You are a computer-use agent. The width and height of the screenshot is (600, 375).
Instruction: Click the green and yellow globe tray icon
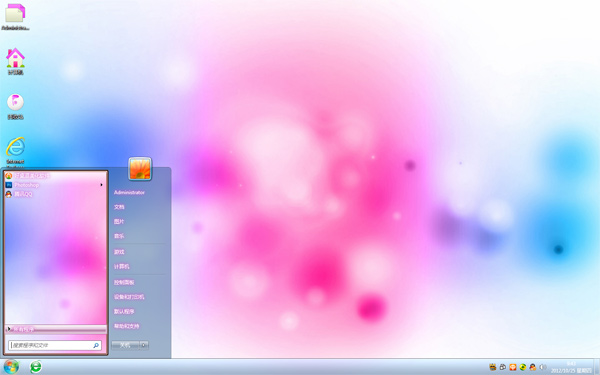(523, 367)
